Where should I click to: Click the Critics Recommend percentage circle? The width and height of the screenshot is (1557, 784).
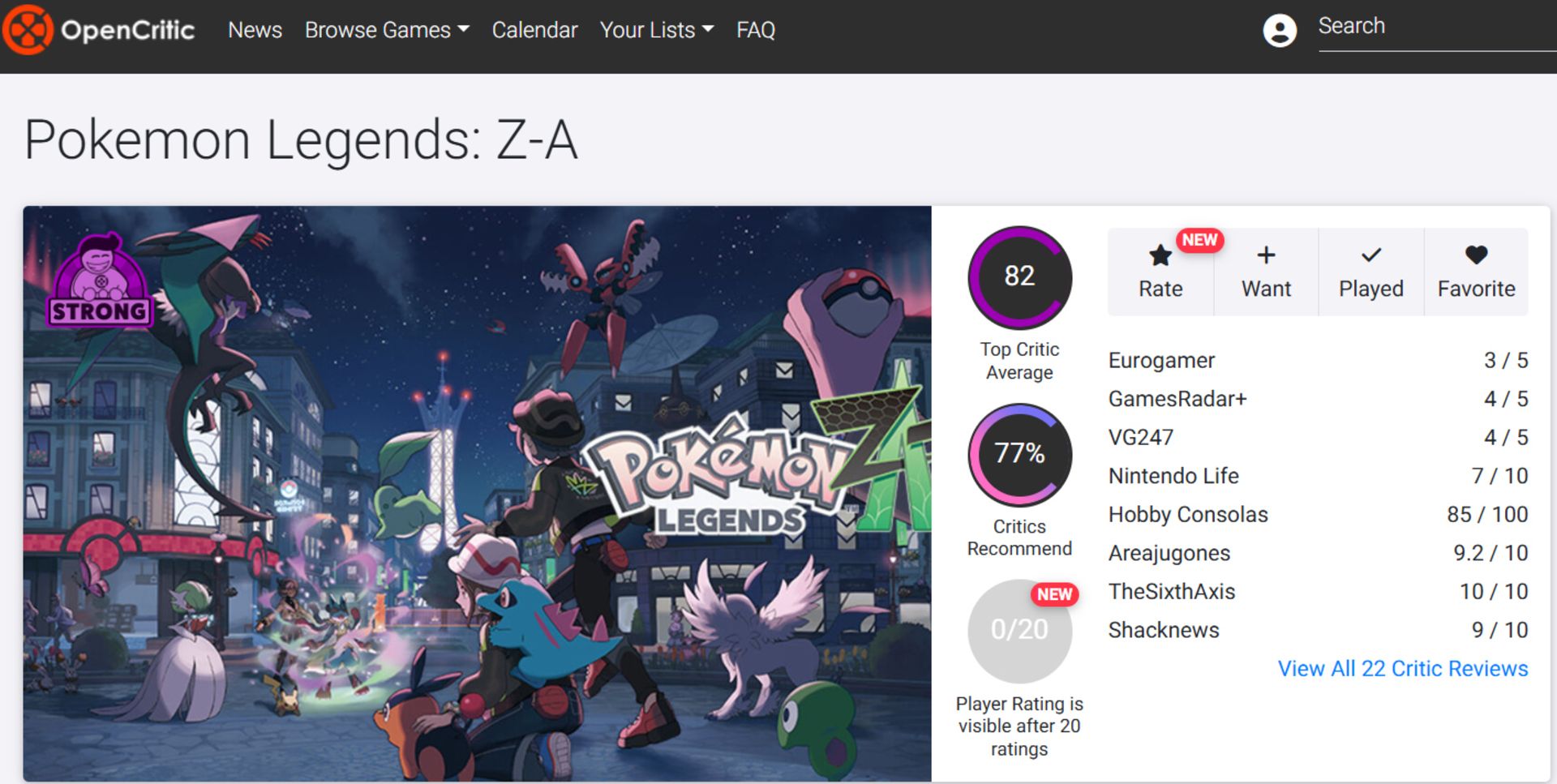[1019, 455]
